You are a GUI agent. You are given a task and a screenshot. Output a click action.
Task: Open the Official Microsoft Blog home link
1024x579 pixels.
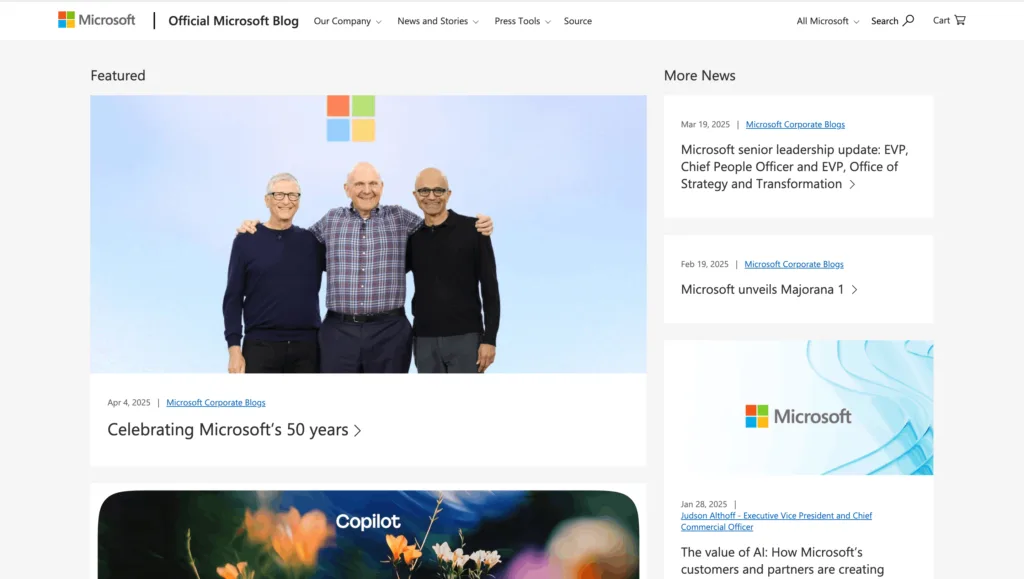point(233,21)
